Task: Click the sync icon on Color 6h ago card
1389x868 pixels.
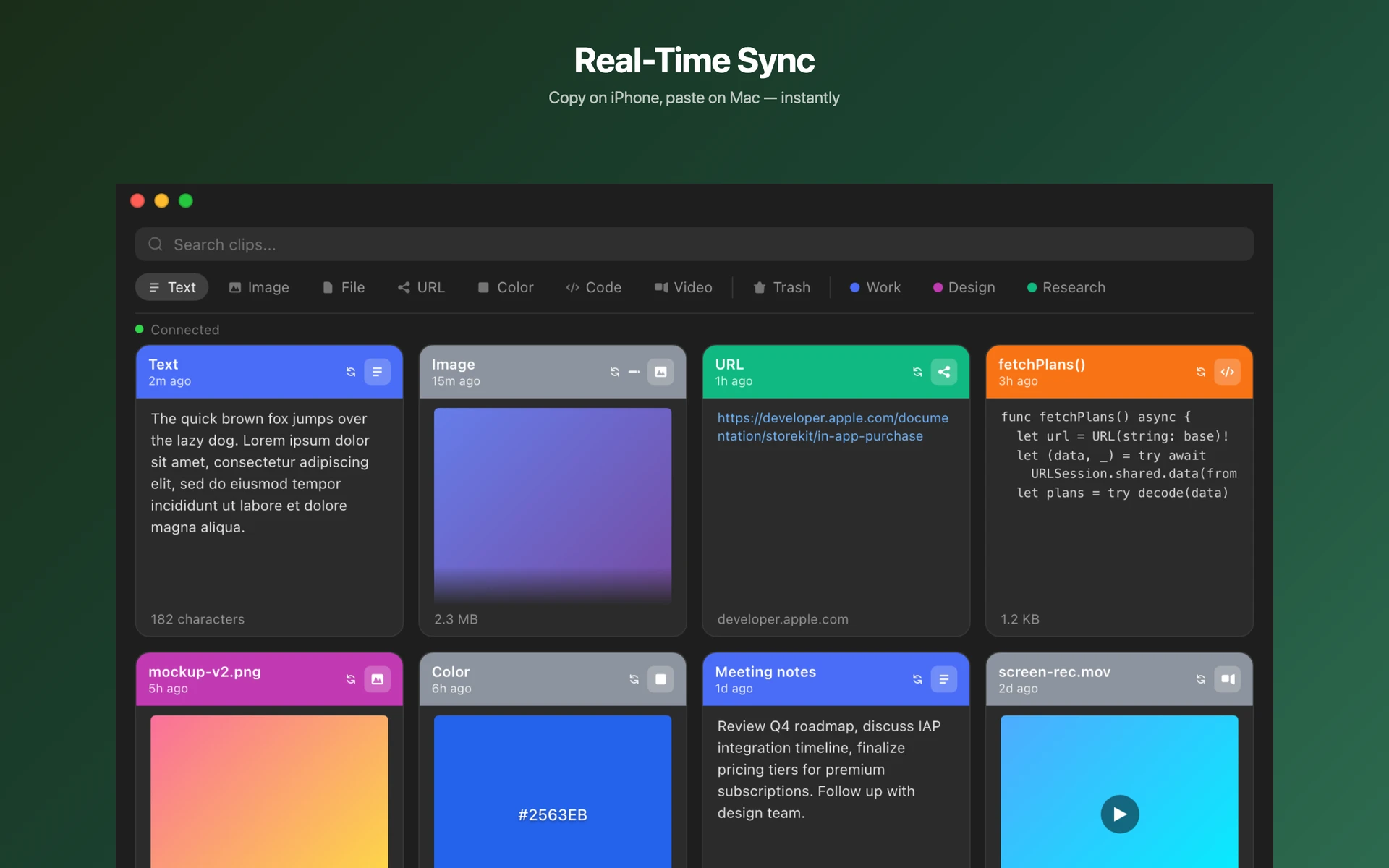Action: coord(634,679)
